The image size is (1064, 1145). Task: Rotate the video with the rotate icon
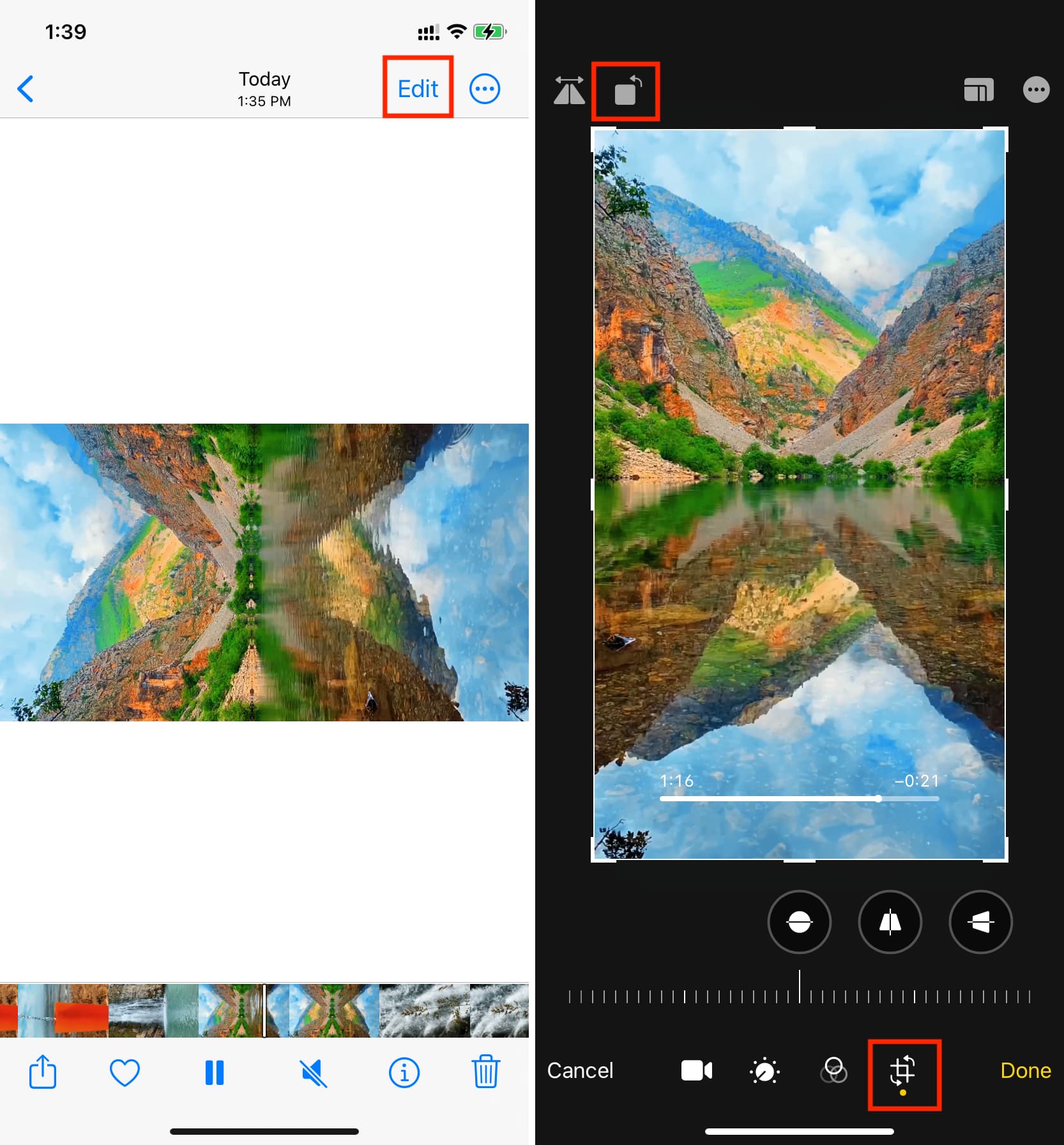tap(627, 90)
